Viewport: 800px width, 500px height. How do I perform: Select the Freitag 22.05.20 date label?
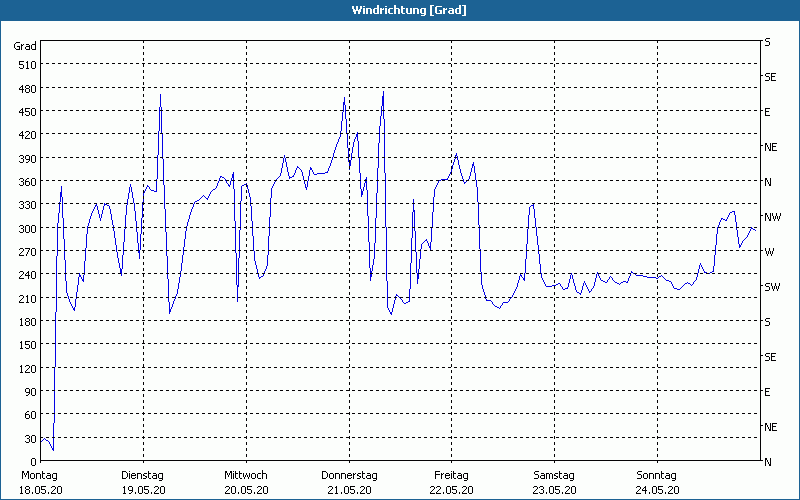pos(452,482)
